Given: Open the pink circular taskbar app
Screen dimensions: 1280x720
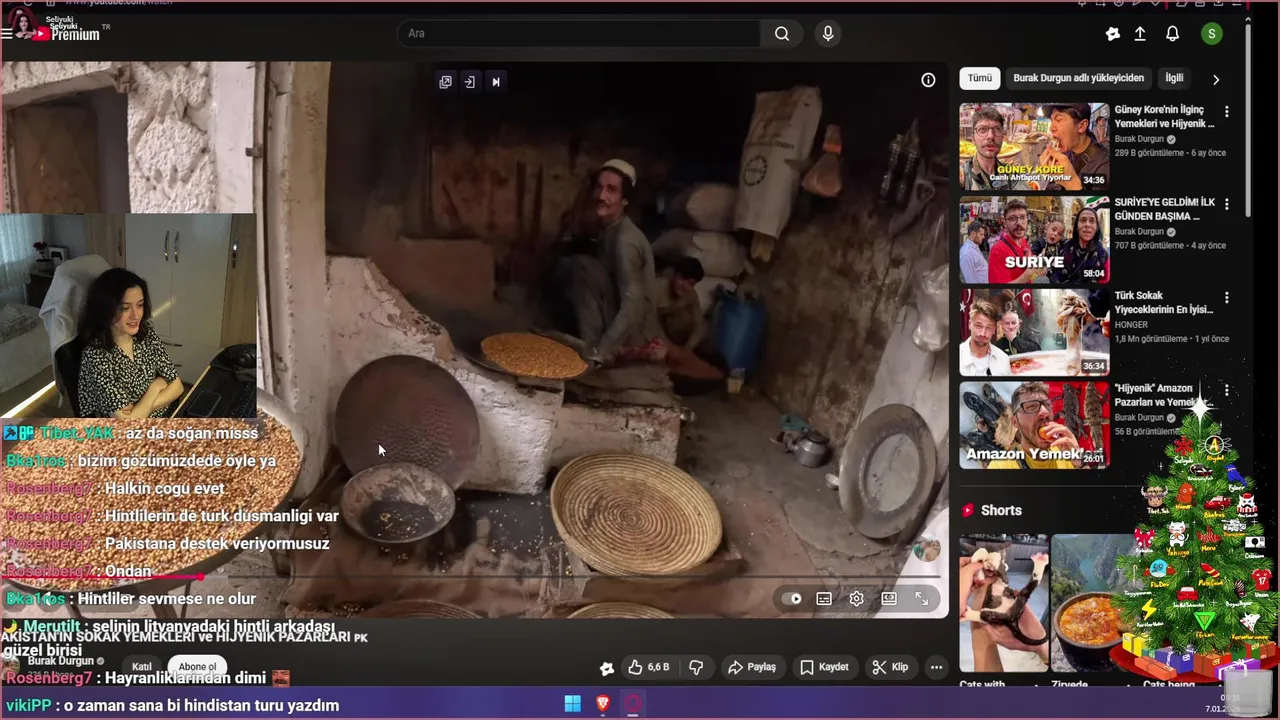Looking at the screenshot, I should pyautogui.click(x=633, y=703).
